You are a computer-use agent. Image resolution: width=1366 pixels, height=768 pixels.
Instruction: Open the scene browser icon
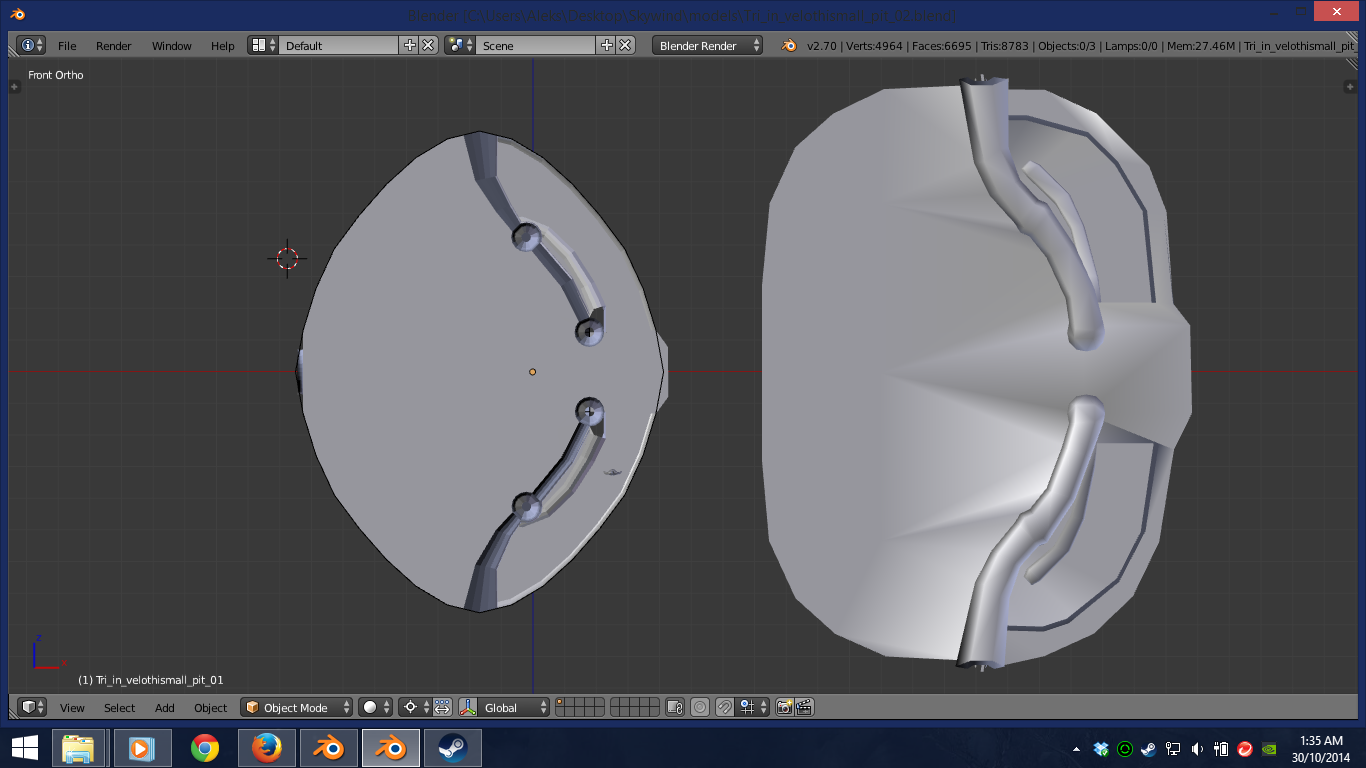(460, 45)
